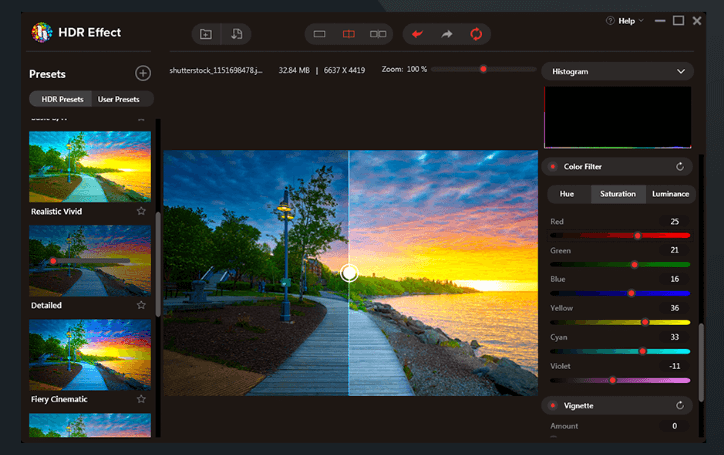Favorite the Fiery Cinematic preset star
Screen dimensions: 724x455
141,399
